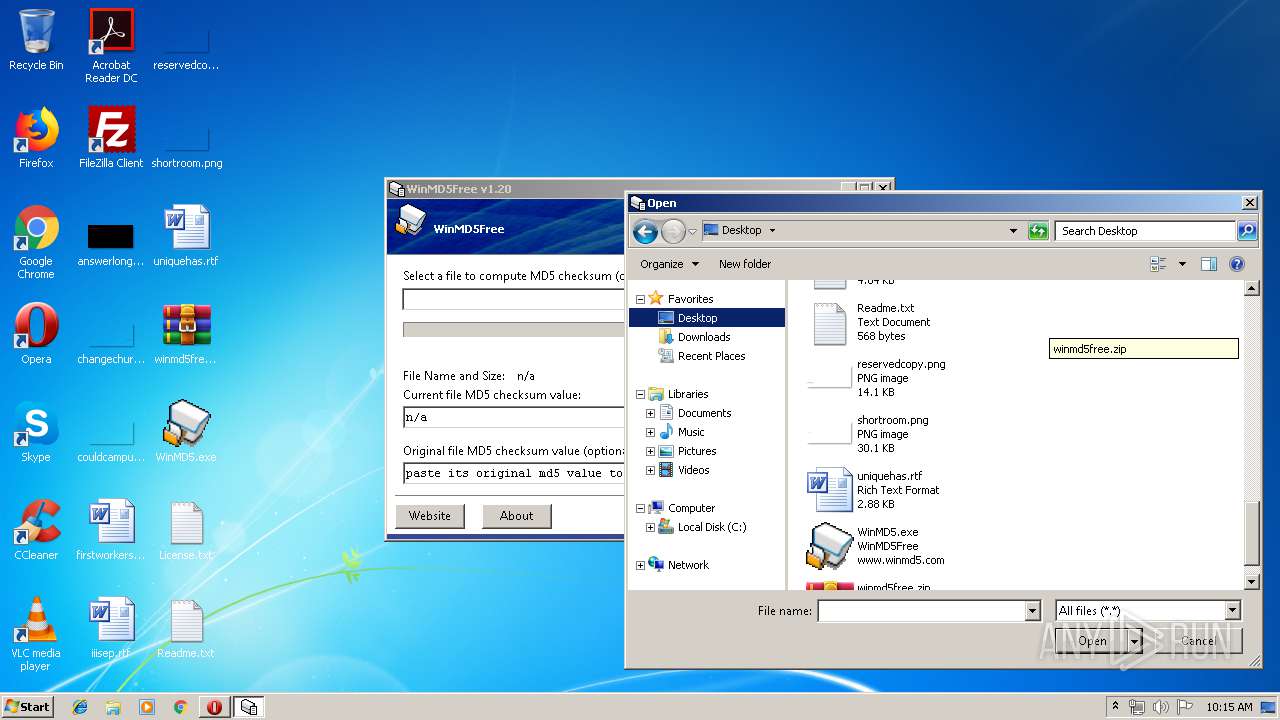Select firstworkers document on desktop
This screenshot has height=720, width=1280.
point(111,530)
